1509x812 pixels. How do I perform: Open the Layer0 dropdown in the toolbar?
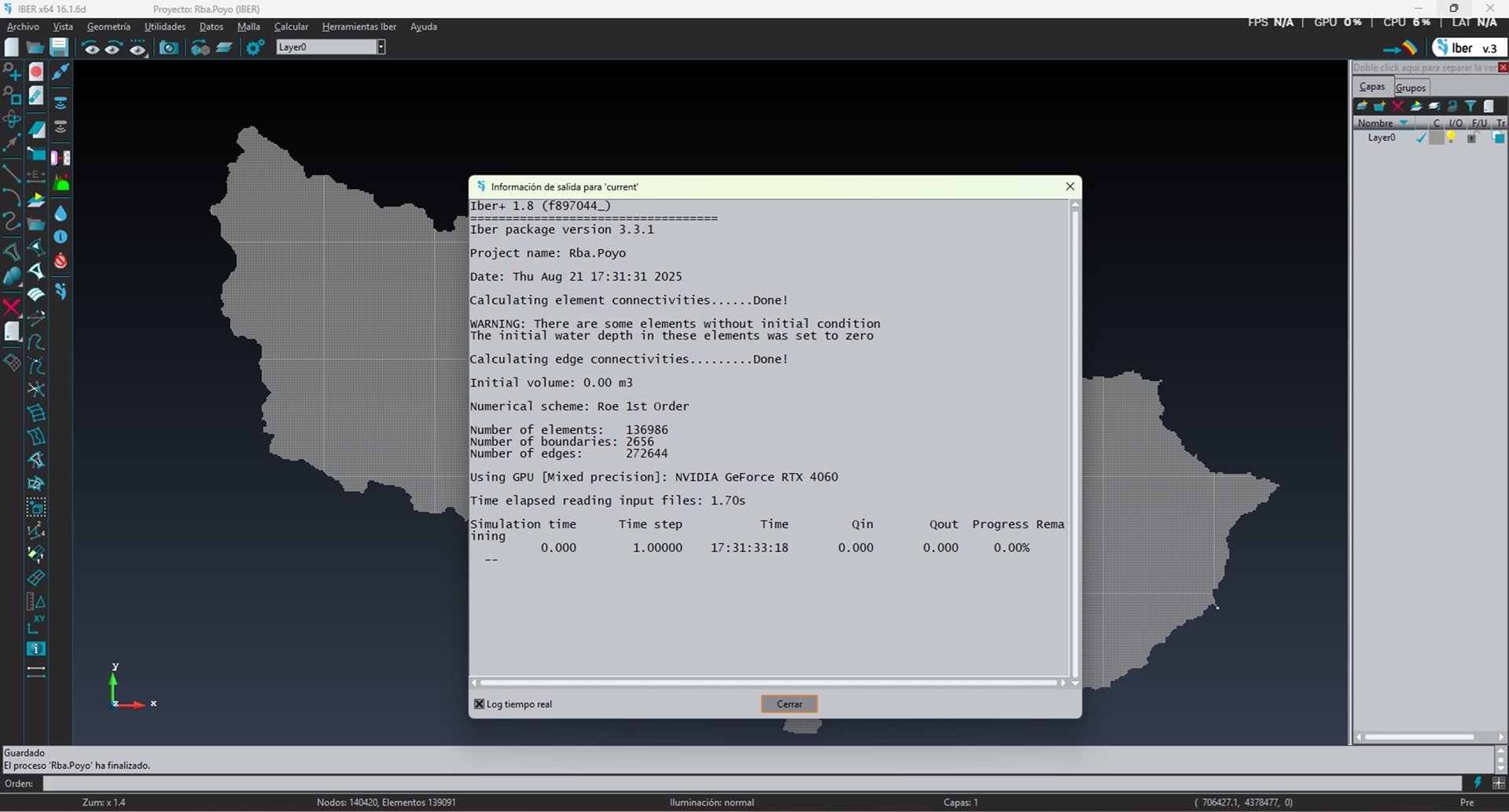[x=381, y=47]
